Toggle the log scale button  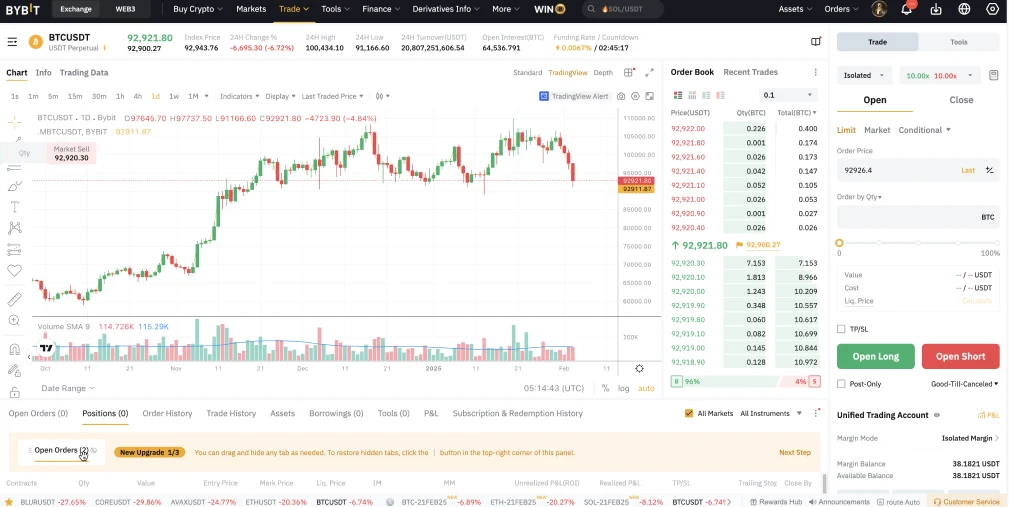624,389
